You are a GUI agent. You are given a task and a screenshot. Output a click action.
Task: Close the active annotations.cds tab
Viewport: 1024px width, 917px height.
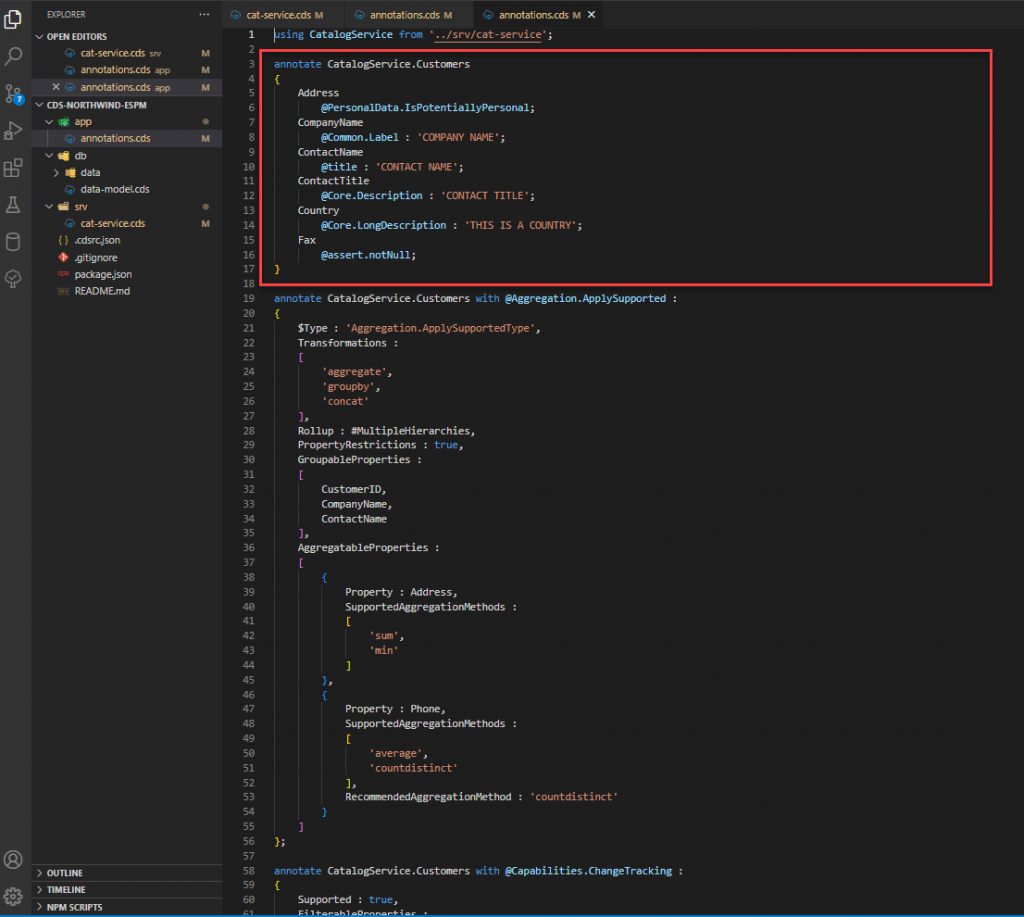tap(592, 14)
